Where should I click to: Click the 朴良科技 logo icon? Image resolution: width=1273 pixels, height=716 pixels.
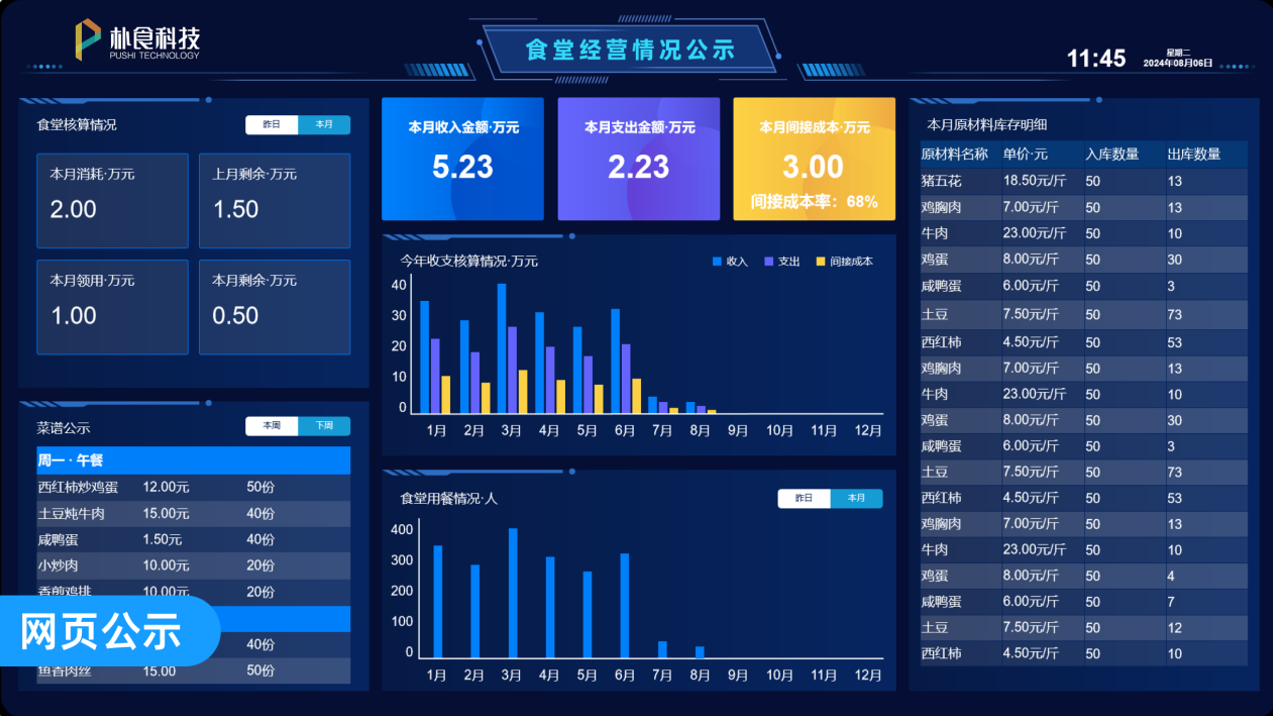point(87,39)
